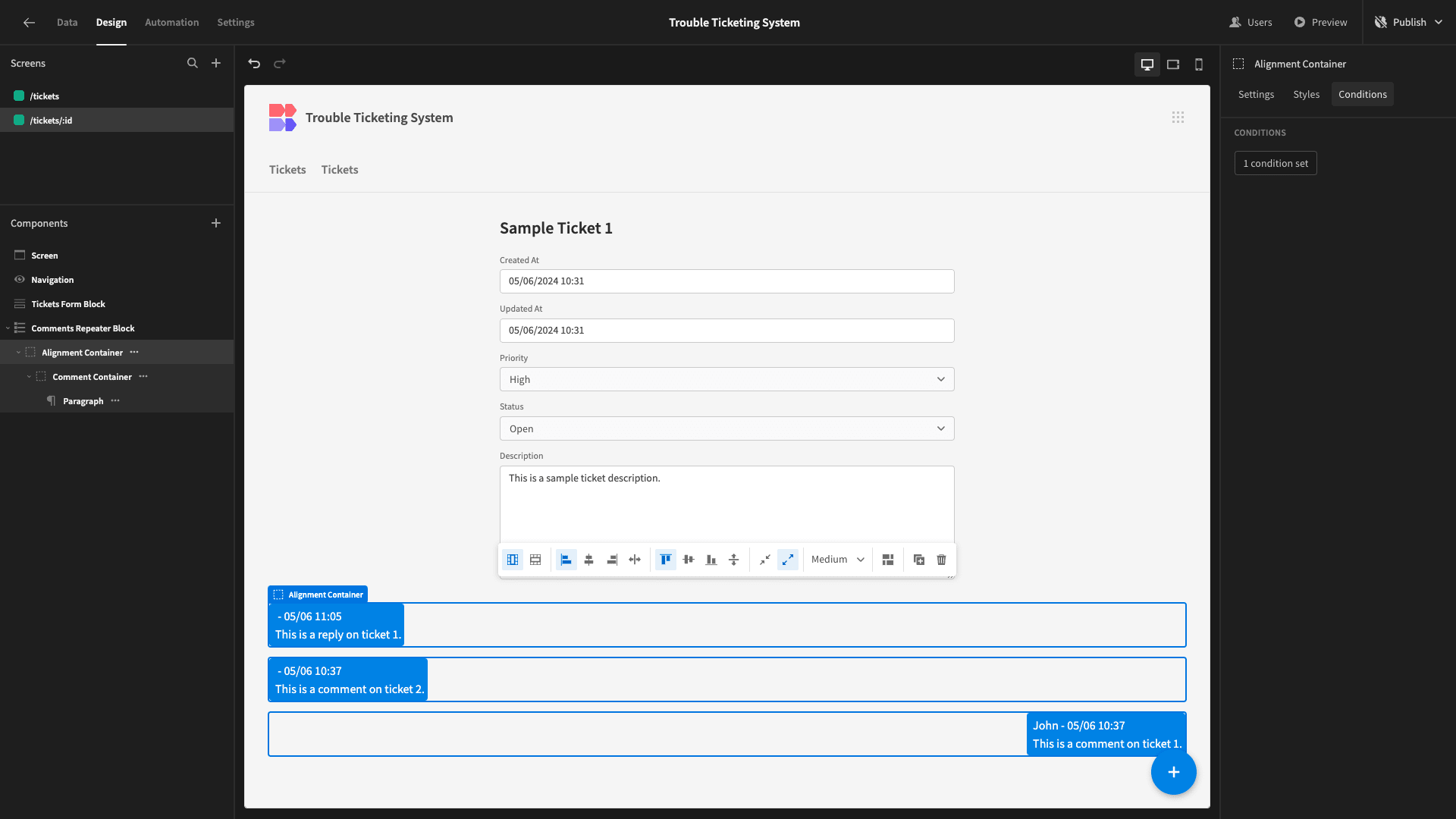The image size is (1456, 819).
Task: Select grow size option
Action: (x=788, y=560)
